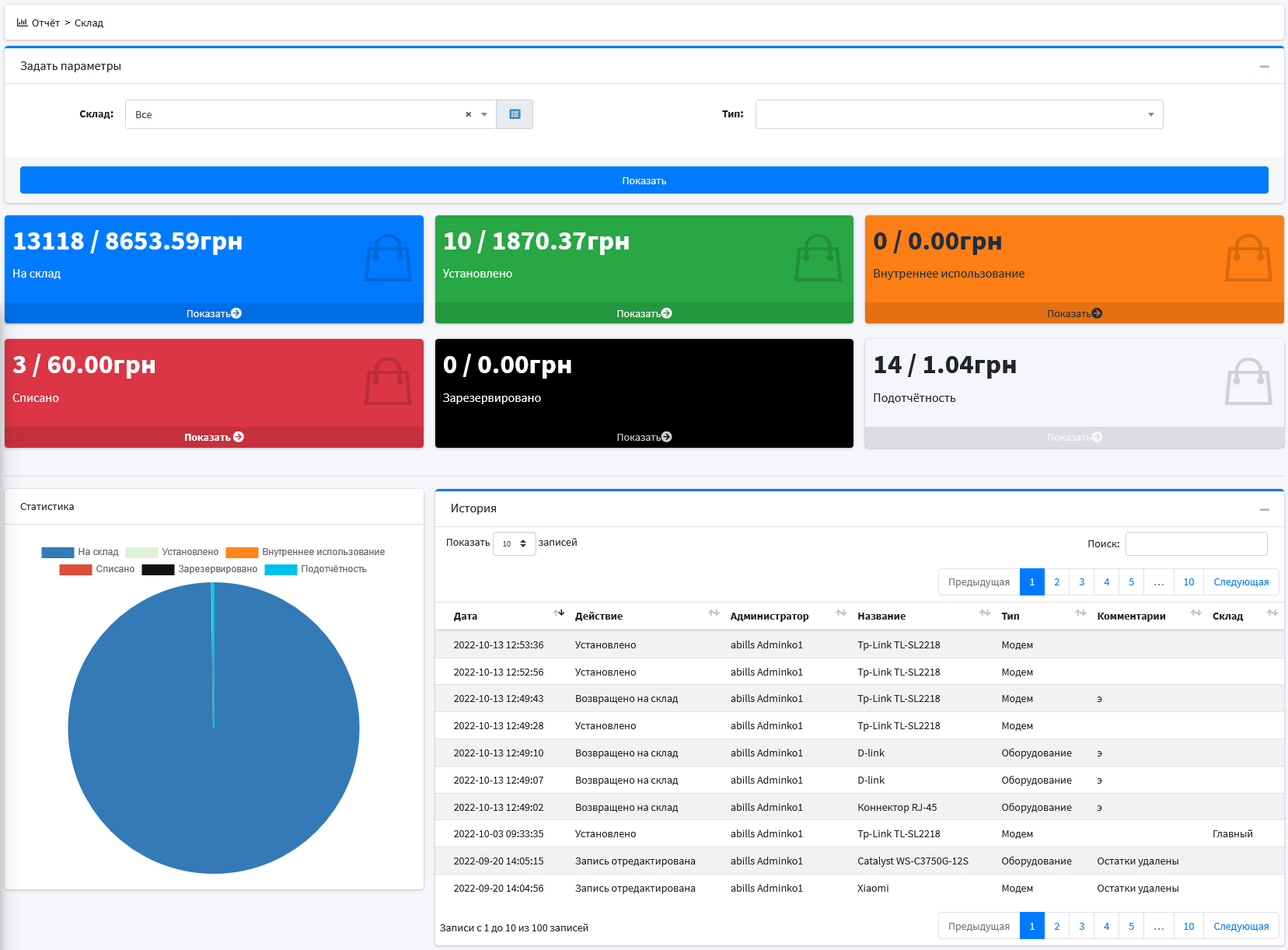
Task: Click the Поиск search field
Action: point(1196,543)
